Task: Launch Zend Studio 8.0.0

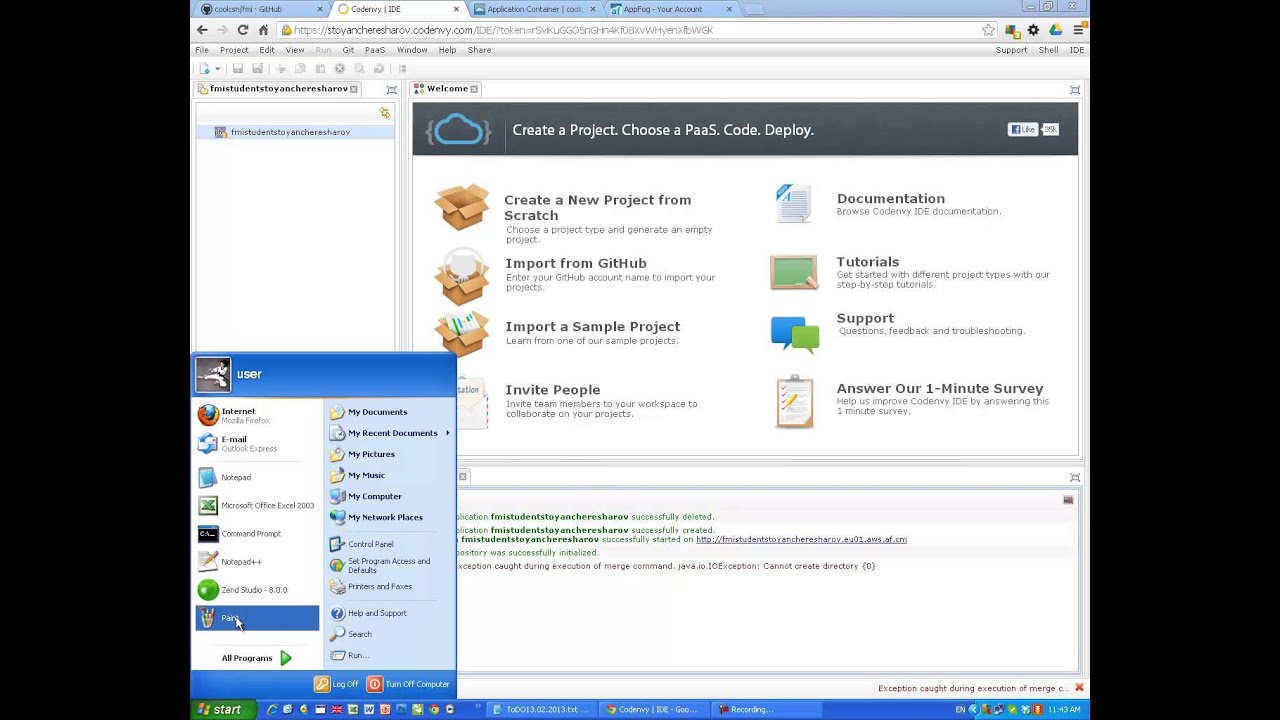Action: pyautogui.click(x=257, y=590)
